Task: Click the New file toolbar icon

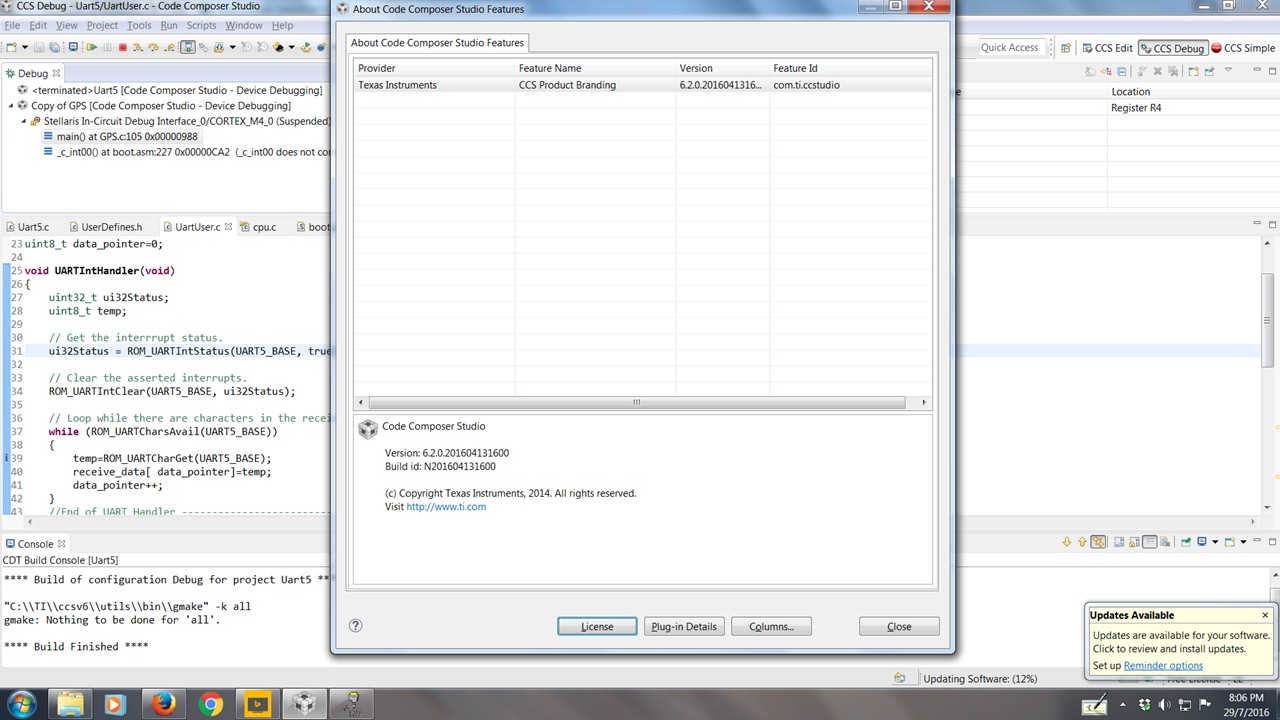Action: point(11,47)
